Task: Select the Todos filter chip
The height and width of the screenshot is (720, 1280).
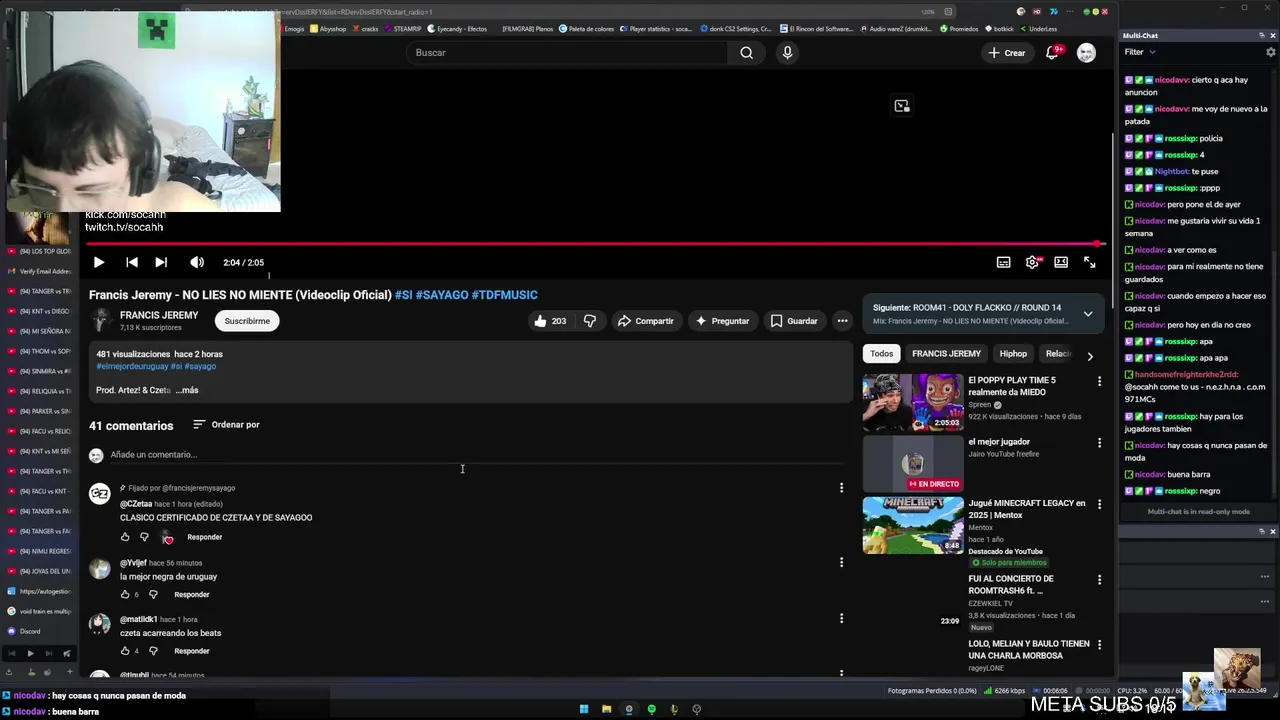Action: [881, 354]
